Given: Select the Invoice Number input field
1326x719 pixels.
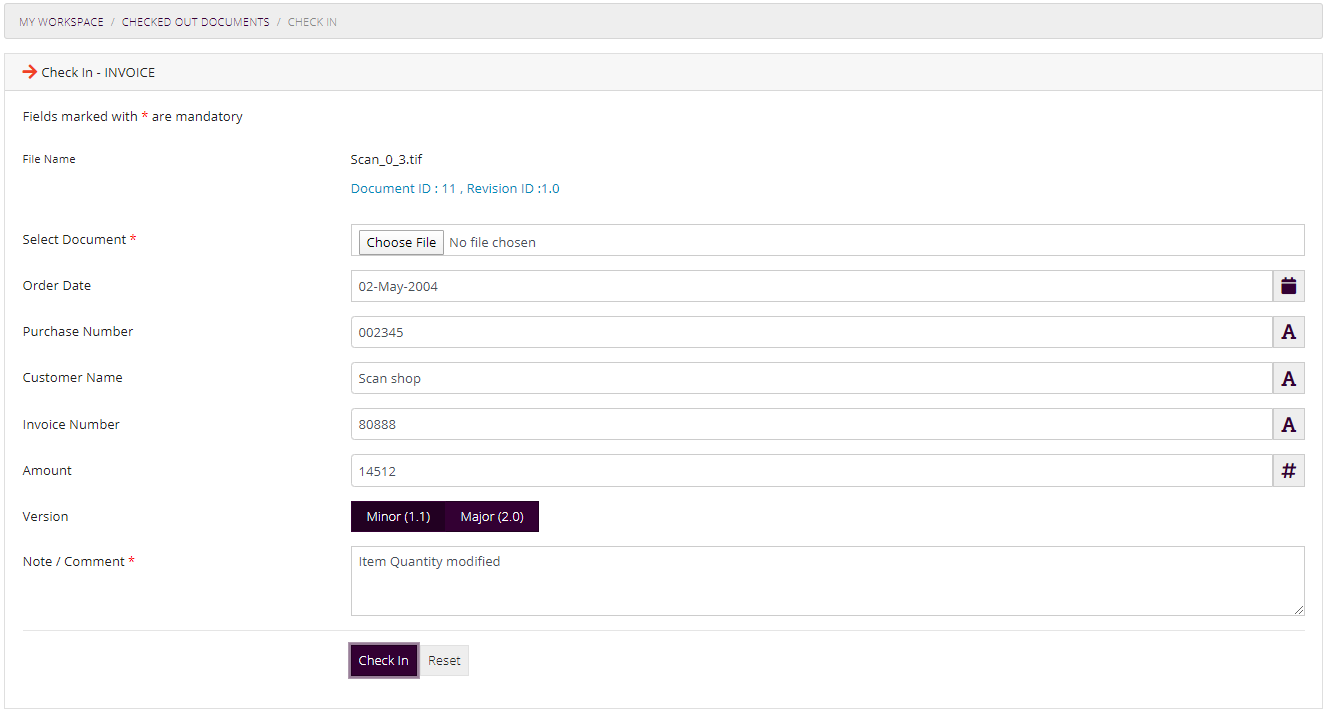Looking at the screenshot, I should [810, 424].
